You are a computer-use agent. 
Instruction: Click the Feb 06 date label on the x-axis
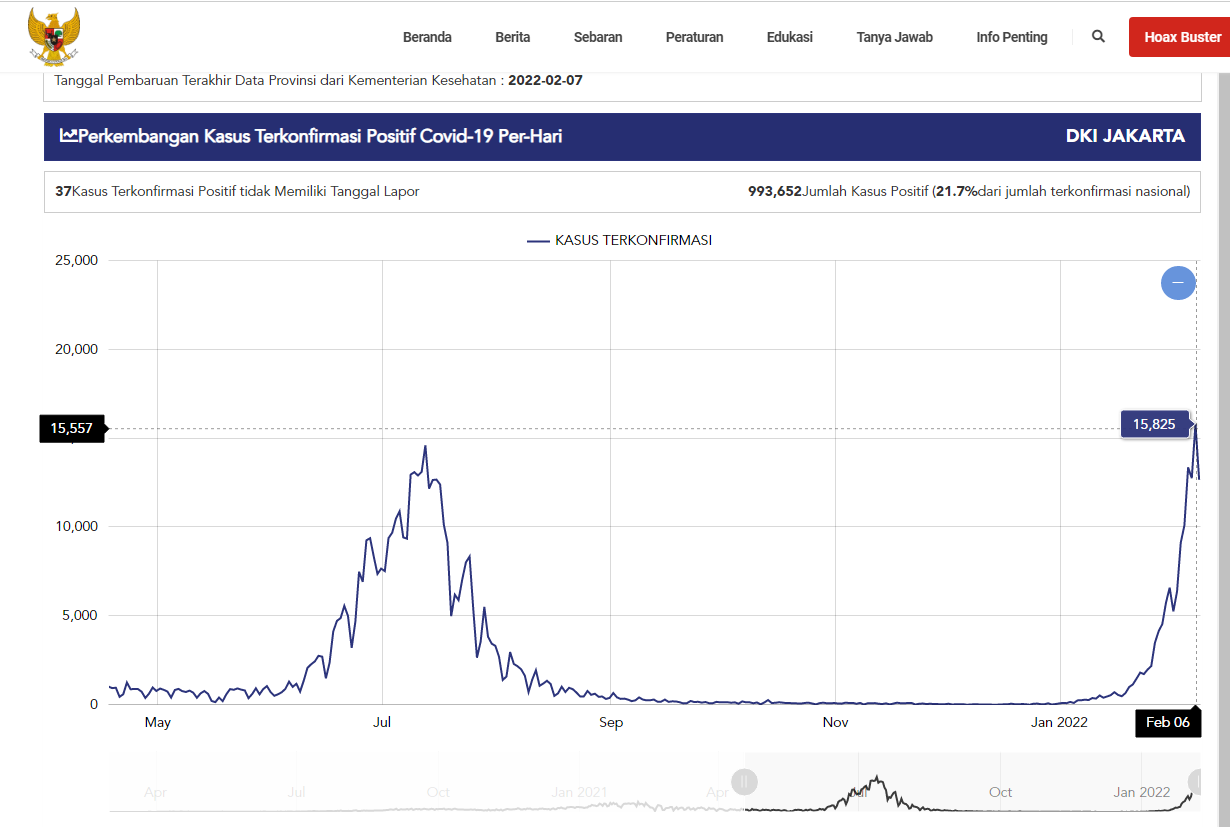tap(1167, 723)
